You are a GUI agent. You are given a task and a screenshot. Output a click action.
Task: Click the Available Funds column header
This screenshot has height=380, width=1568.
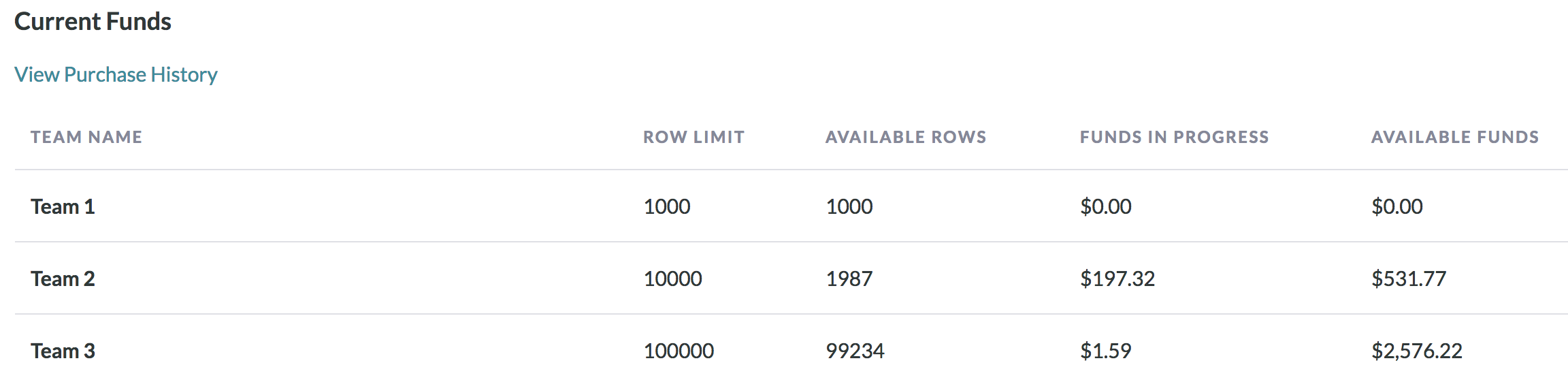[1455, 137]
